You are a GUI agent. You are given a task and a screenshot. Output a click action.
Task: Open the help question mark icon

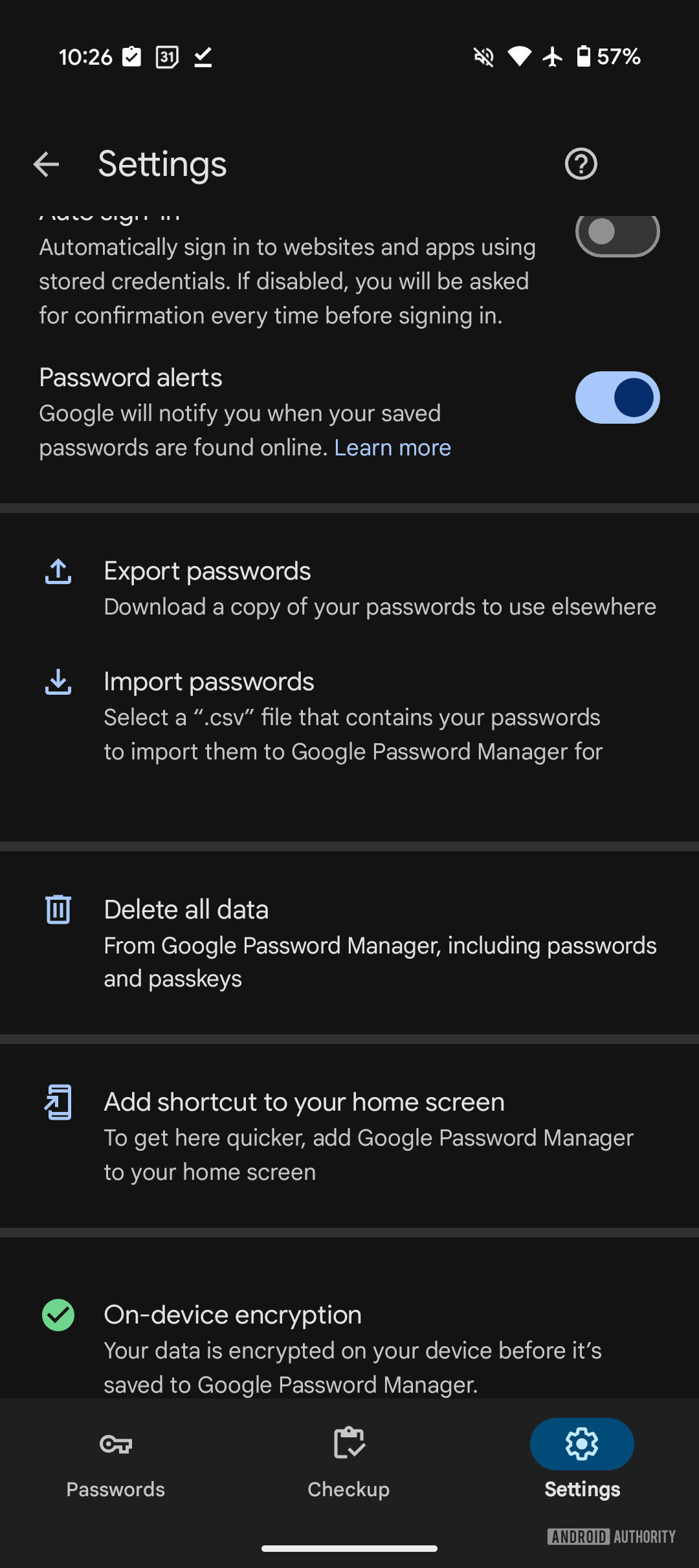[581, 164]
